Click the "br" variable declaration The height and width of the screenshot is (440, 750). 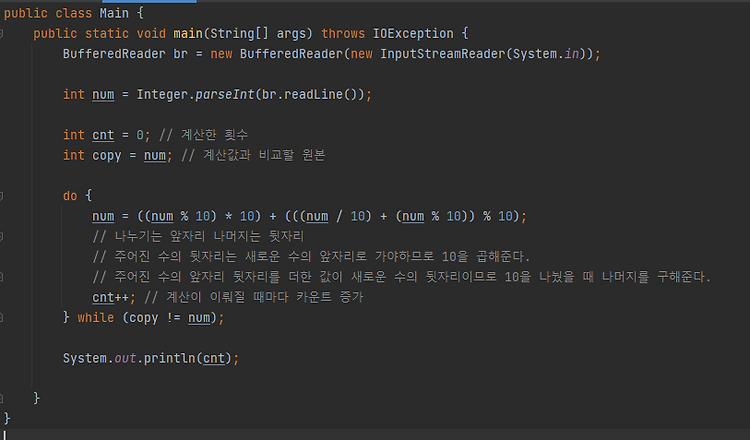pyautogui.click(x=180, y=54)
